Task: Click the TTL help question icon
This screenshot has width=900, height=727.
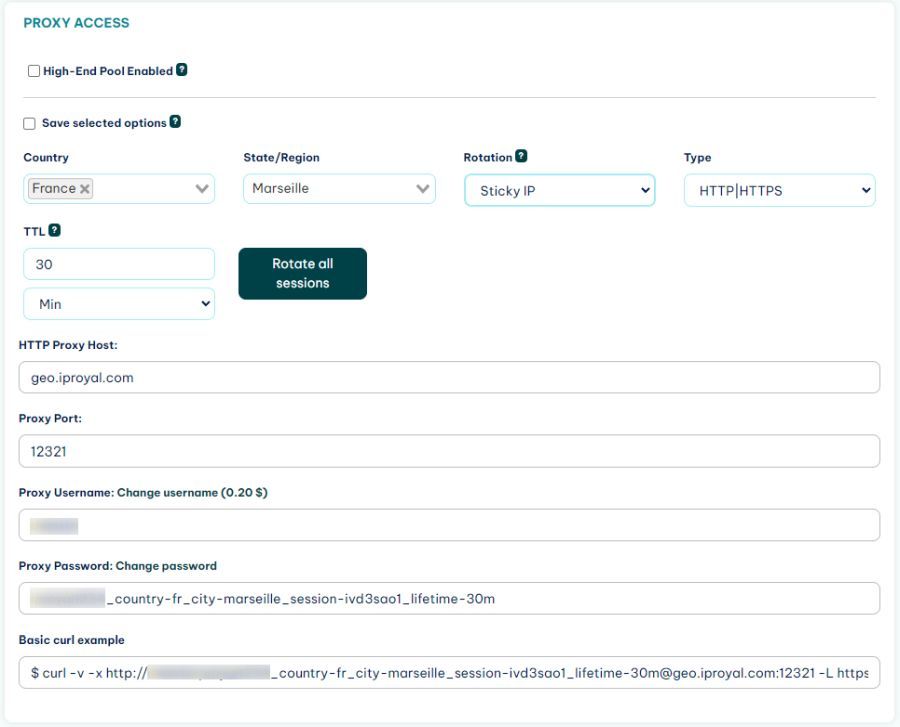Action: (55, 230)
